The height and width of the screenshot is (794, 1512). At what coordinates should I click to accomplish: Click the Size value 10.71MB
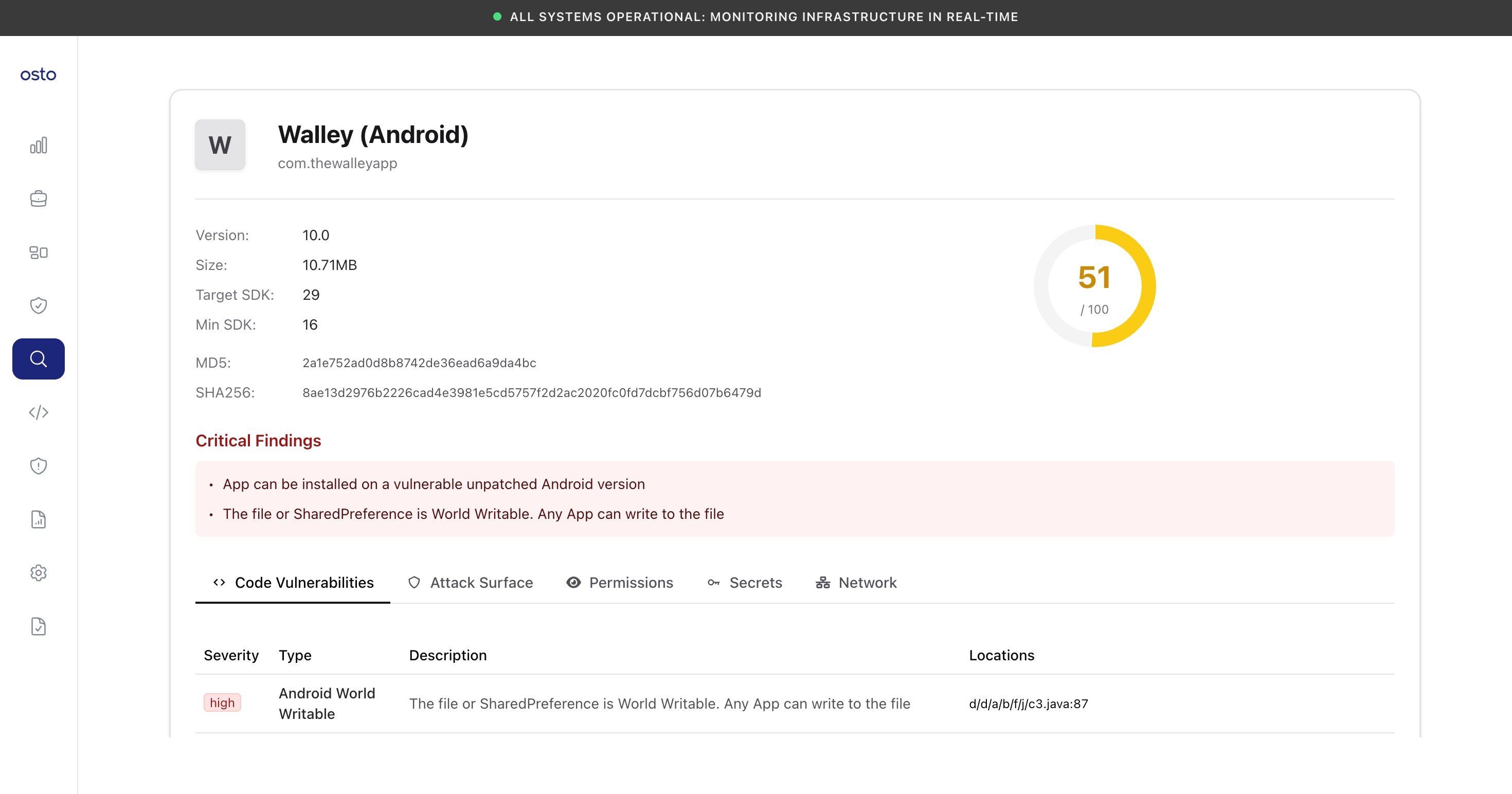click(x=330, y=265)
